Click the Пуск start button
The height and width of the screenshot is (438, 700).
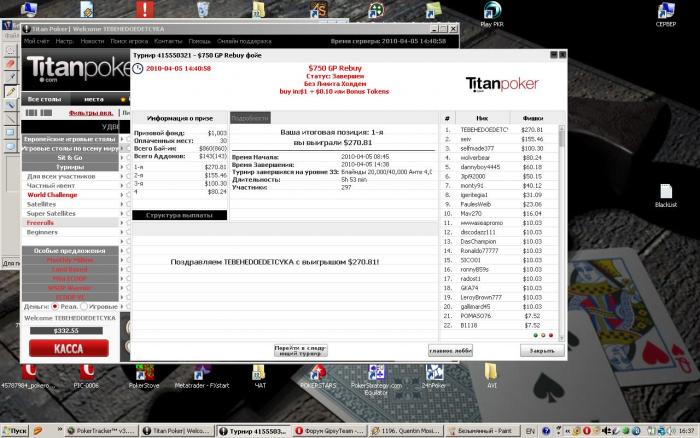point(15,431)
